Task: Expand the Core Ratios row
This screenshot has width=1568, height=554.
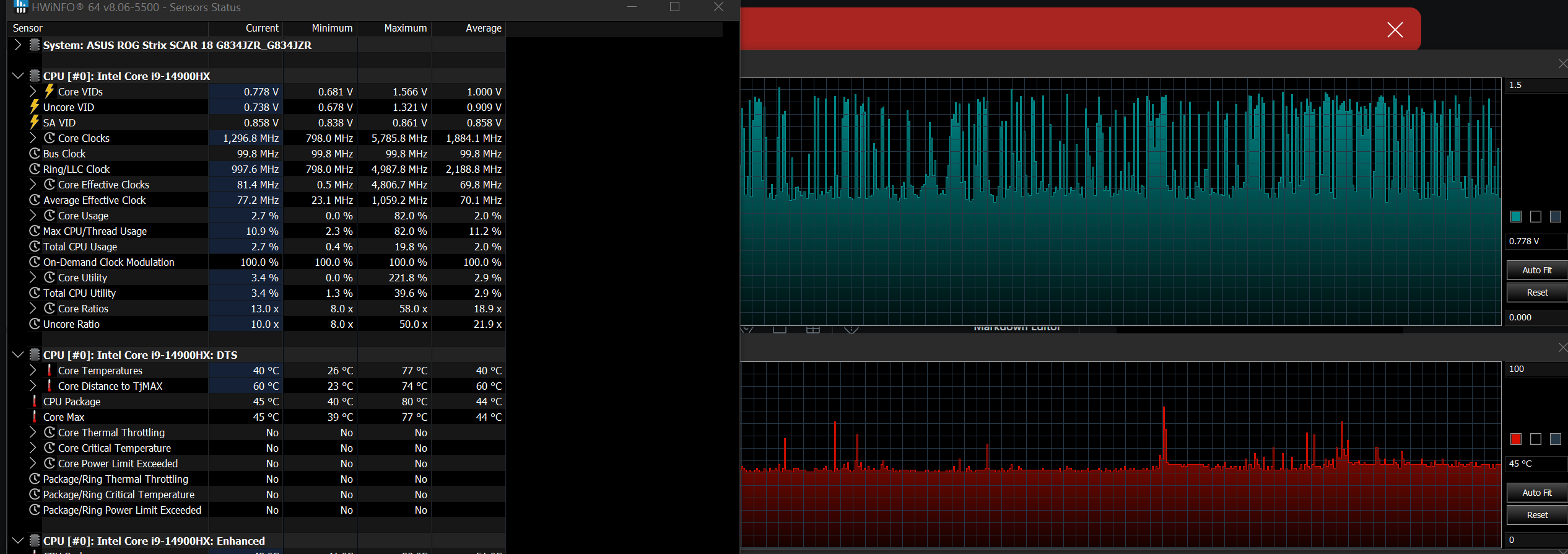Action: tap(33, 308)
